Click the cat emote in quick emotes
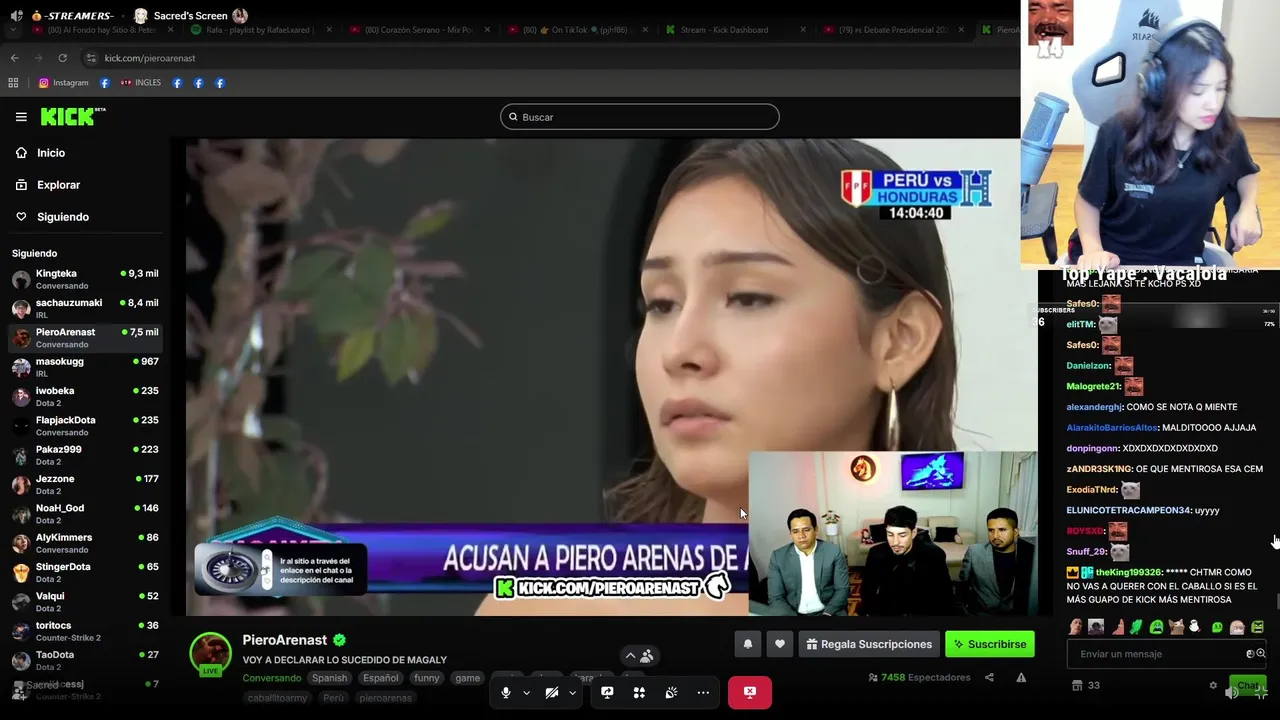This screenshot has height=720, width=1280. [1177, 627]
